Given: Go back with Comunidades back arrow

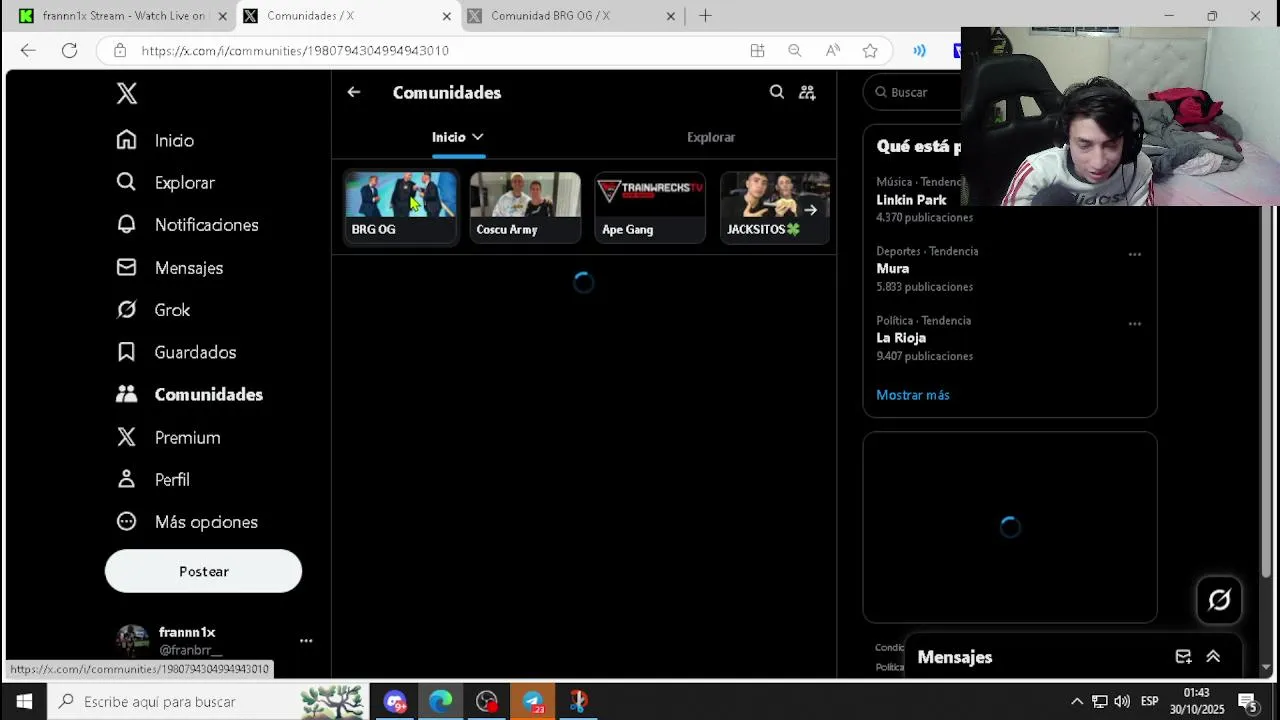Looking at the screenshot, I should (x=353, y=92).
